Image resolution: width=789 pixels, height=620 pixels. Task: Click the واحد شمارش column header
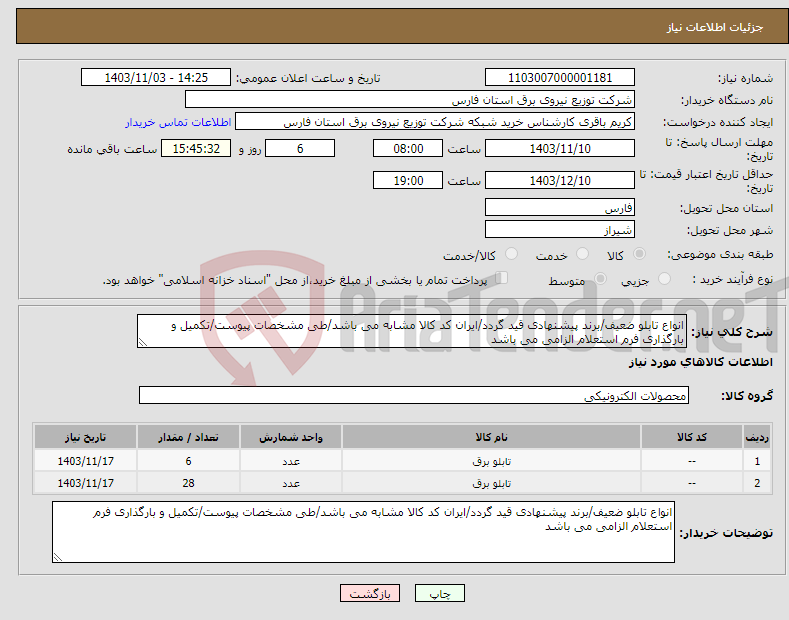[291, 437]
